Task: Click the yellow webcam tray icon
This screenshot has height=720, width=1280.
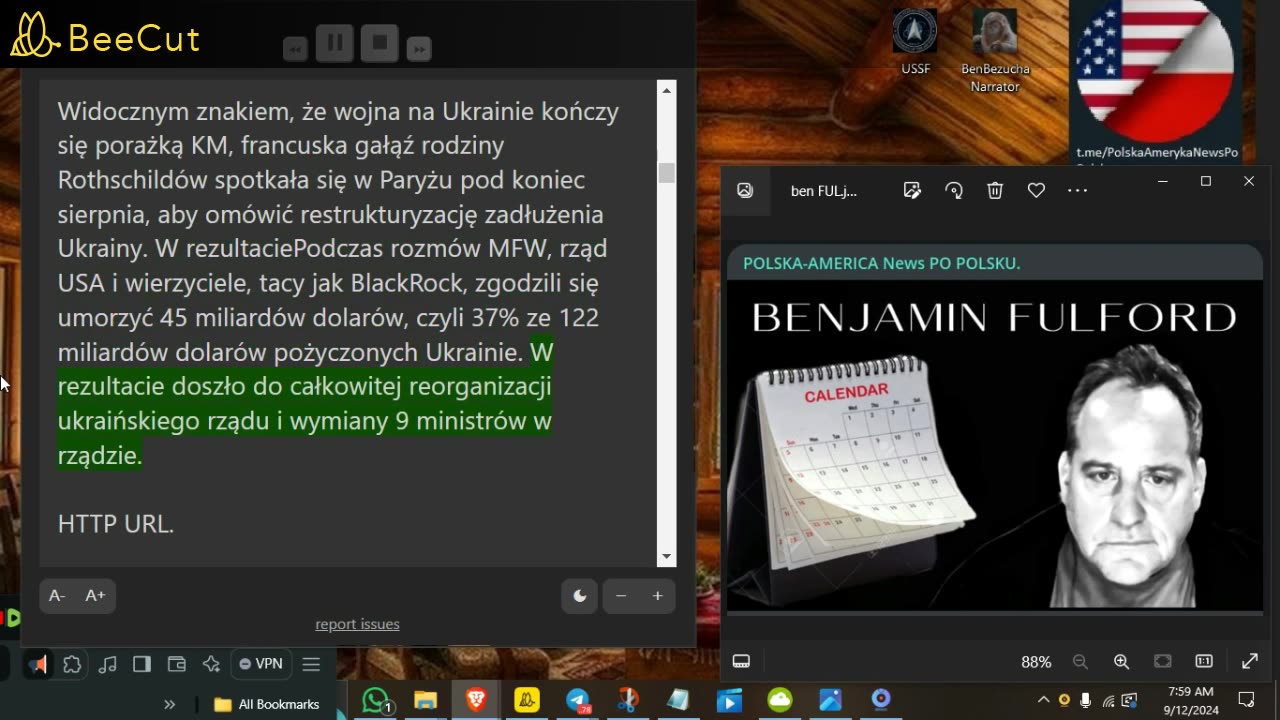Action: click(1064, 700)
